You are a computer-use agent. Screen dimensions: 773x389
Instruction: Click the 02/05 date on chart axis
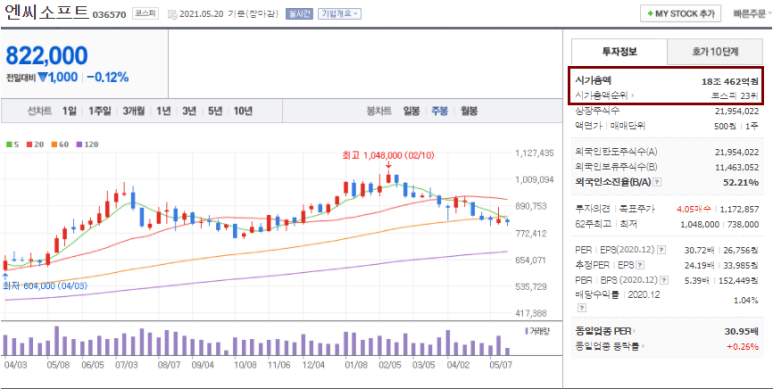[x=389, y=366]
